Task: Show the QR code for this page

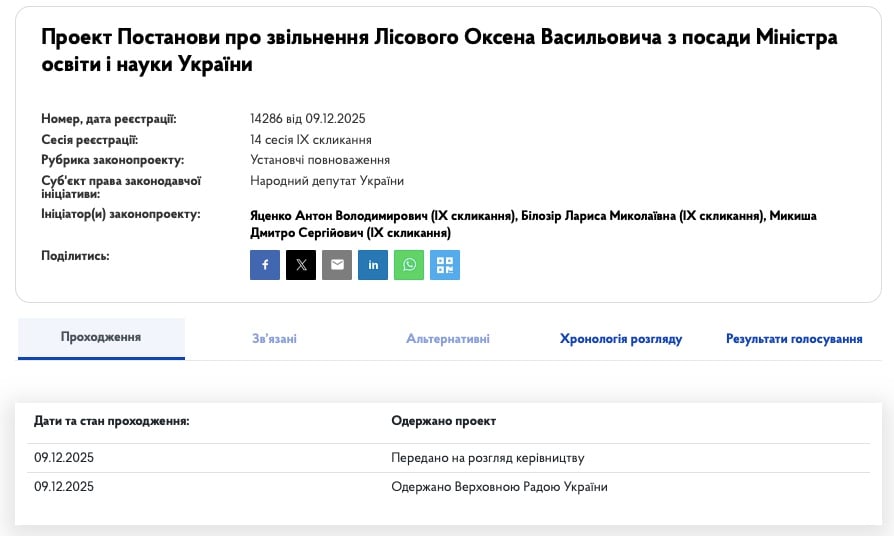Action: [x=445, y=265]
